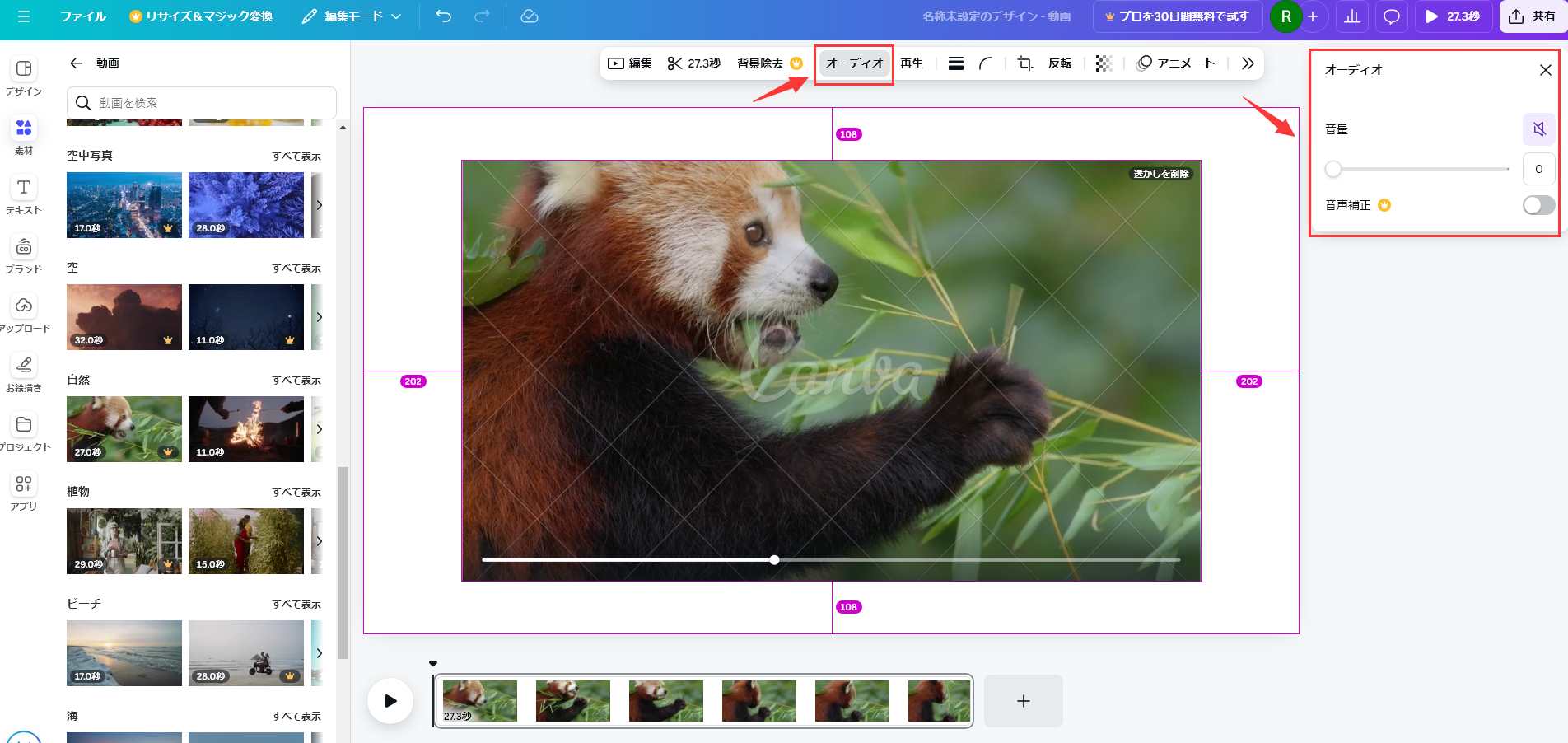The width and height of the screenshot is (1568, 743).
Task: Open the hamburger main menu
Action: [24, 16]
